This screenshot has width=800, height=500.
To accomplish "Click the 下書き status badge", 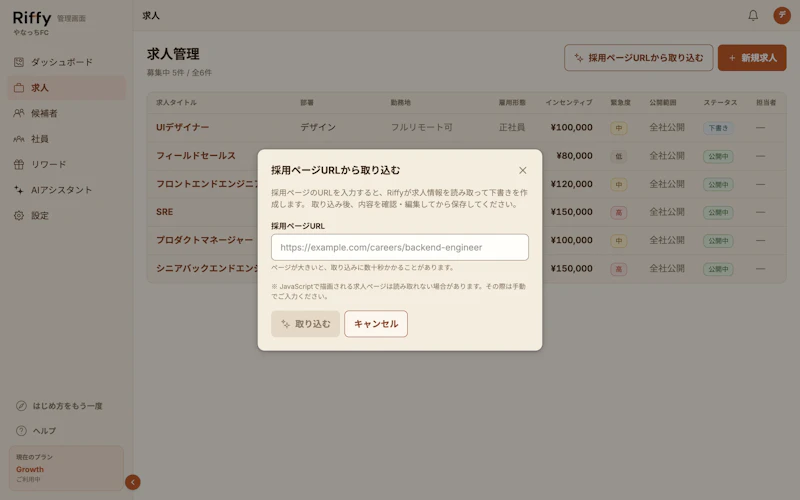I will pos(718,128).
